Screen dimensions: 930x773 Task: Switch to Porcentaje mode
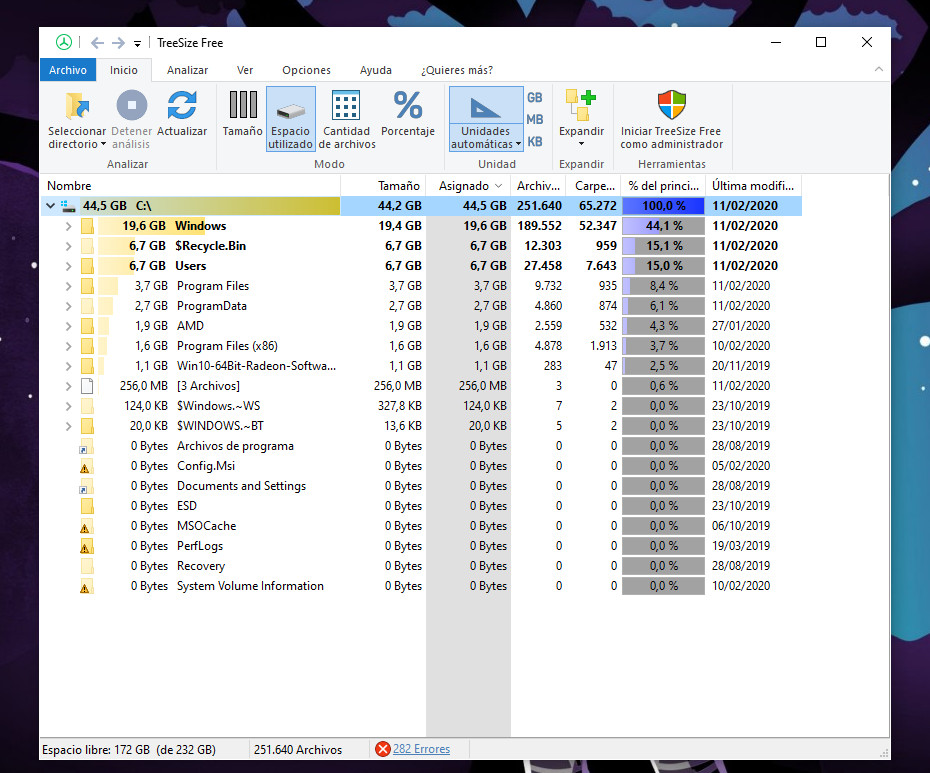pyautogui.click(x=407, y=114)
